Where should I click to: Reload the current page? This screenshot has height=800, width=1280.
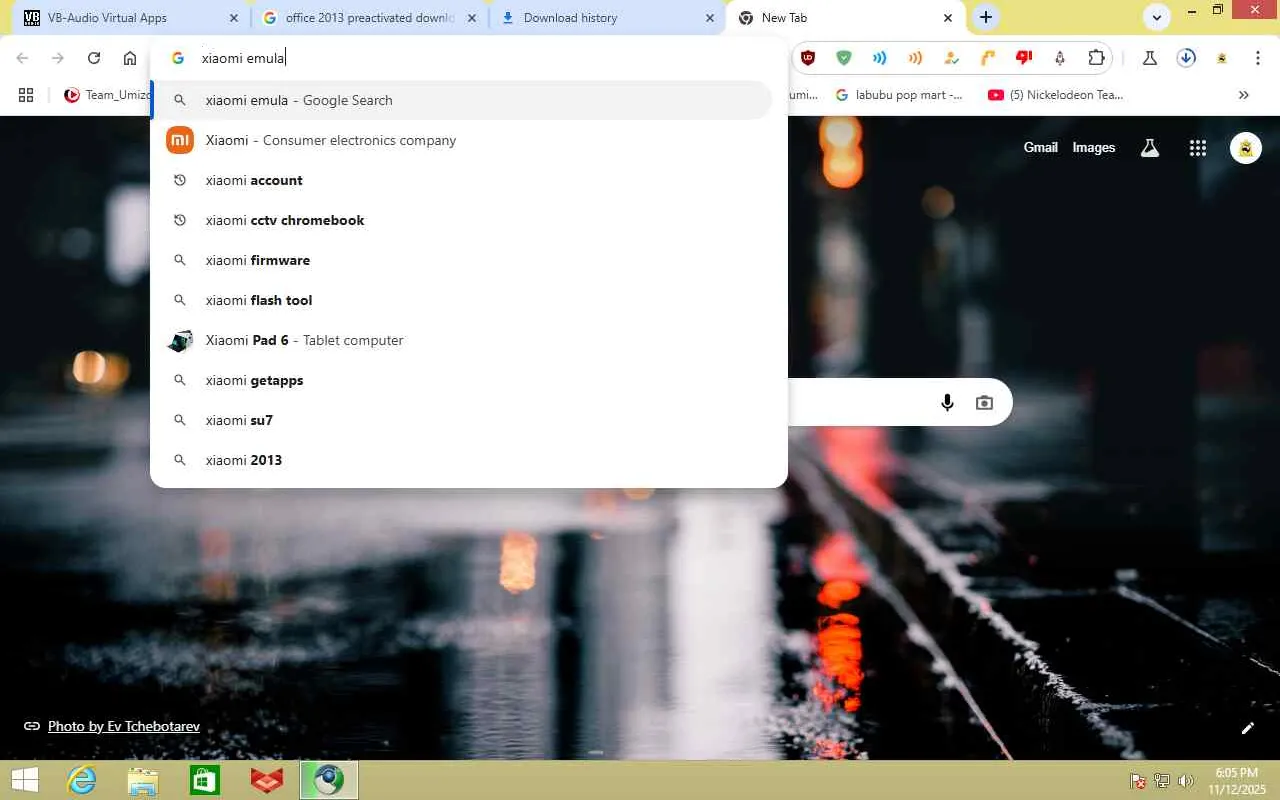94,58
